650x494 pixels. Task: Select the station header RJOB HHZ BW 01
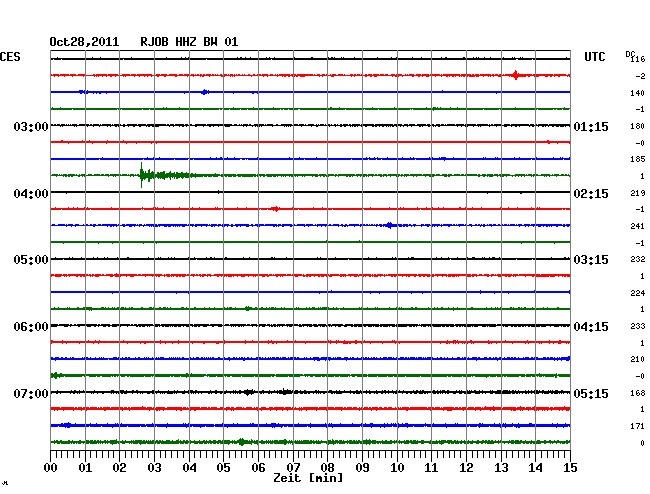pyautogui.click(x=189, y=42)
